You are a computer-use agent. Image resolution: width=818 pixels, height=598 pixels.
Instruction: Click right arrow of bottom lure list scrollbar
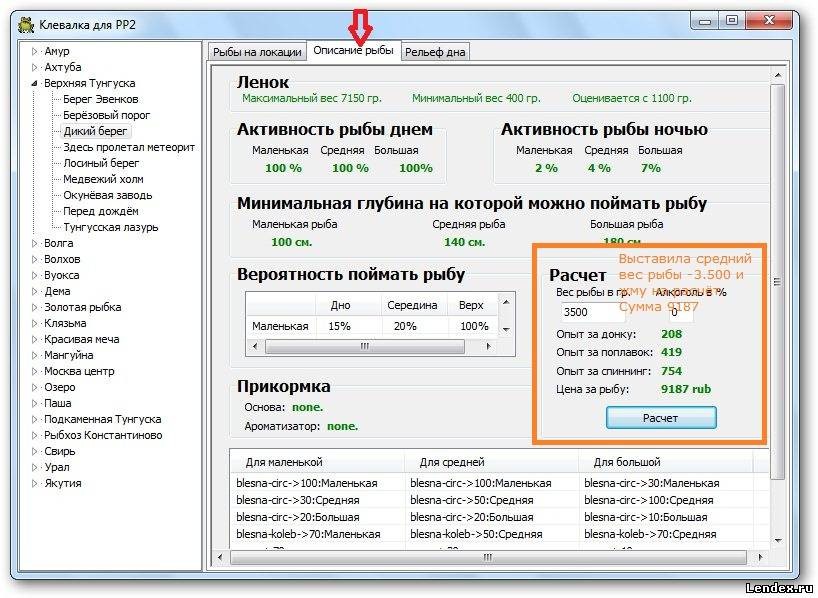click(760, 557)
